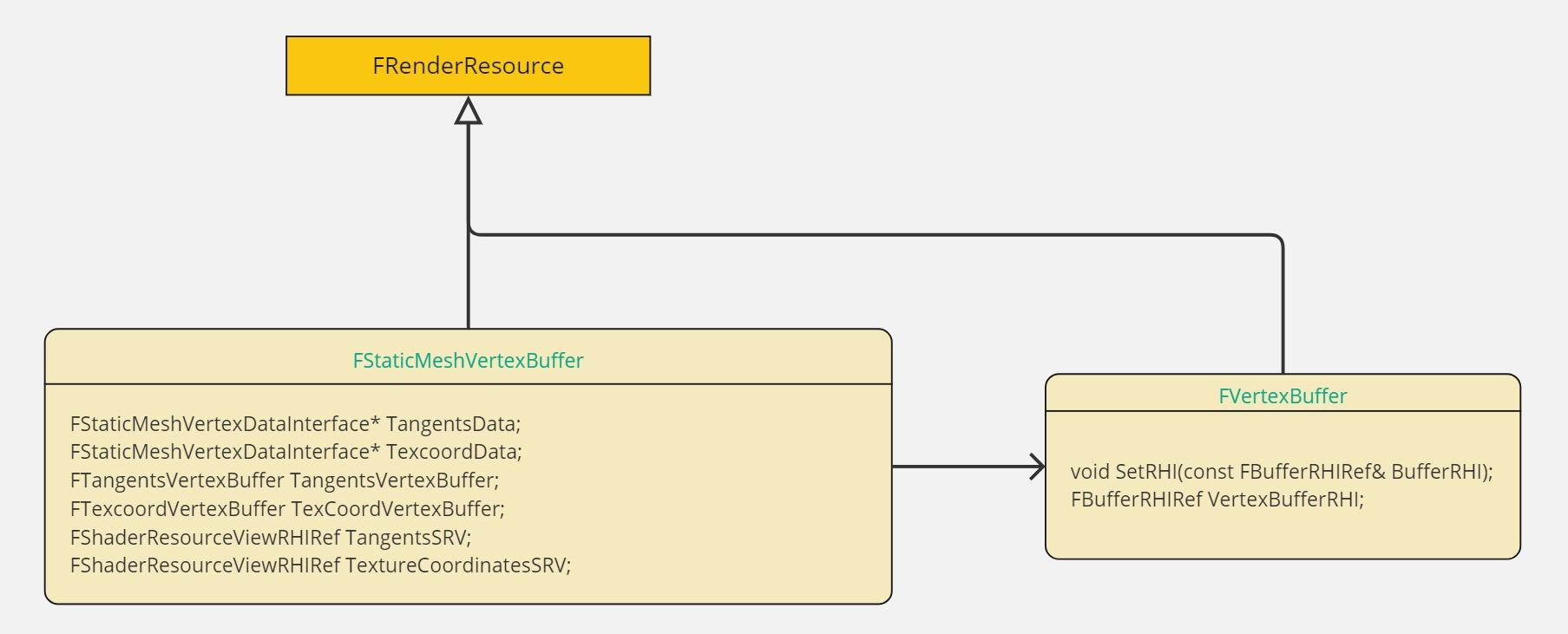Select the TexcoordData member line
Viewport: 1568px width, 634px height.
click(x=296, y=452)
